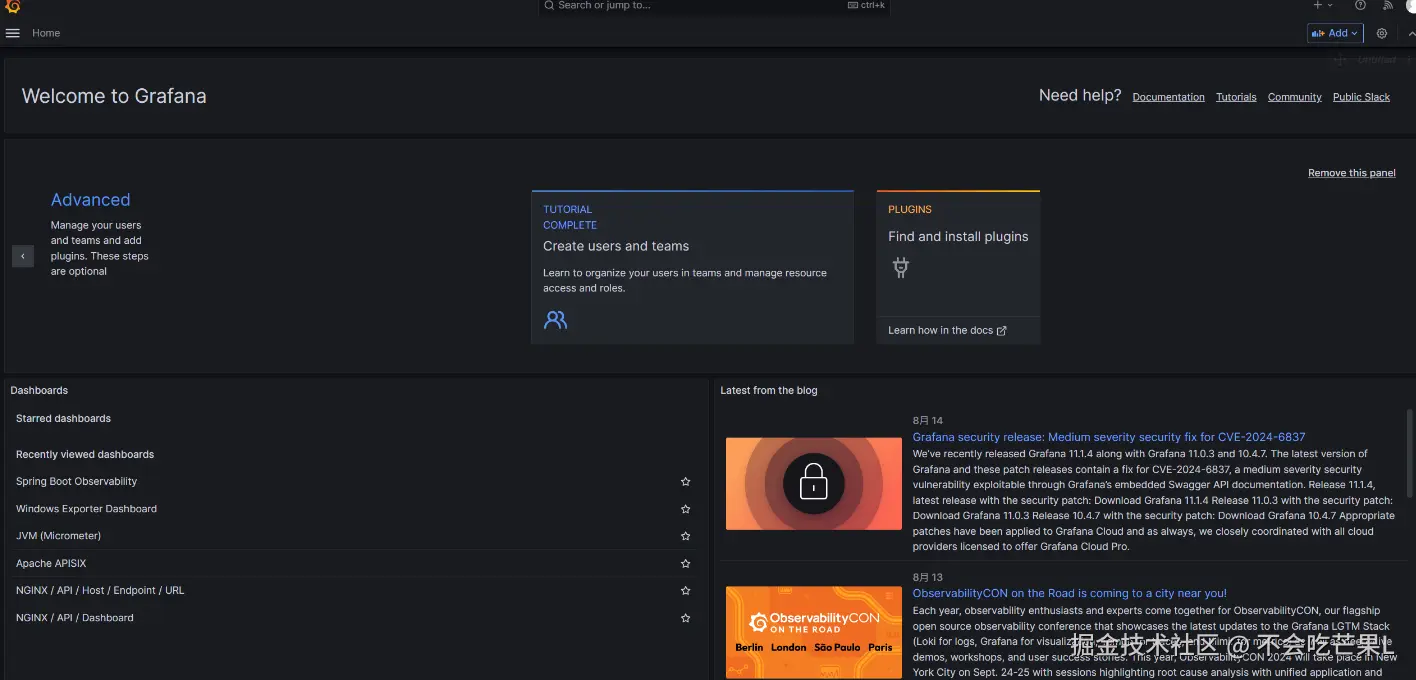Open the user profile avatar
1416x680 pixels.
[x=1411, y=5]
